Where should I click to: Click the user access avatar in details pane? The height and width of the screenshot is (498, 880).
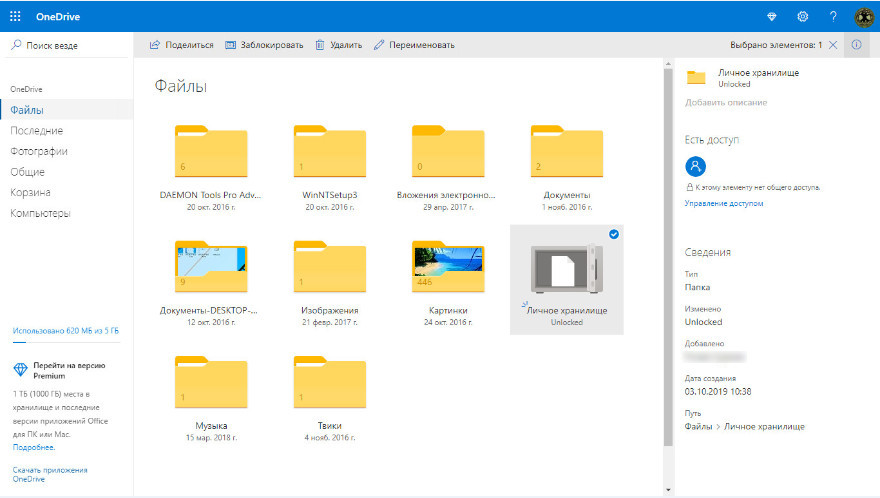pyautogui.click(x=695, y=166)
